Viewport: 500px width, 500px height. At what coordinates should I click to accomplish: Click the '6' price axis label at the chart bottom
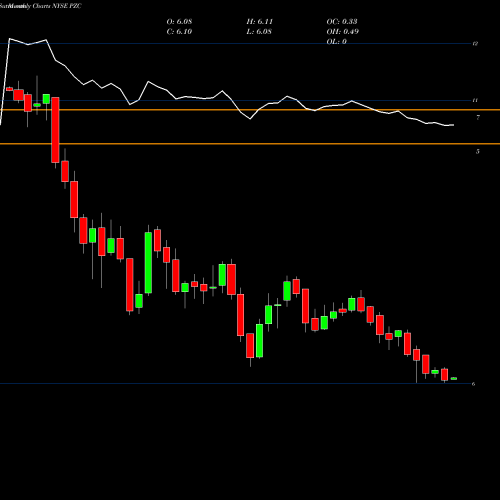point(473,384)
